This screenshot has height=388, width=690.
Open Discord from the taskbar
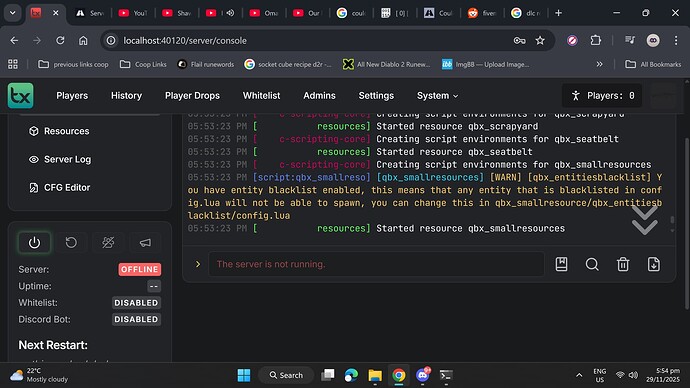[x=423, y=375]
